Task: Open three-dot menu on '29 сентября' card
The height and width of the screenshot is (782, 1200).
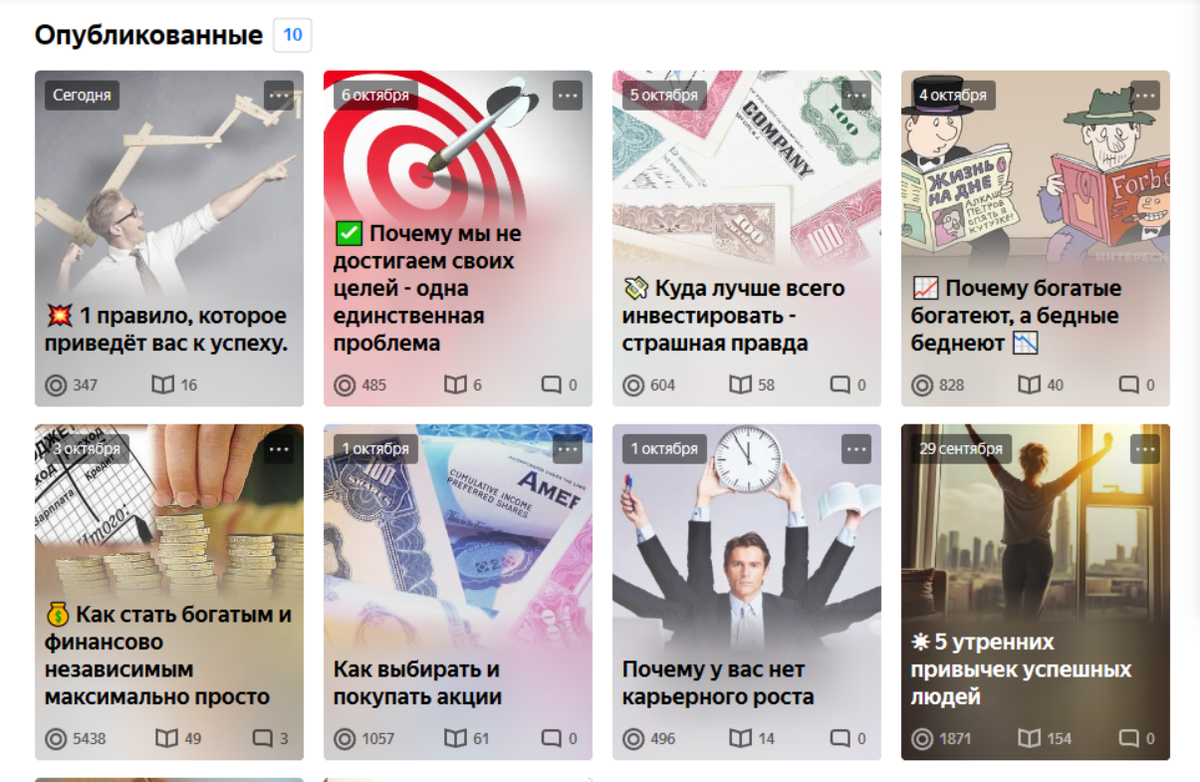Action: click(x=1146, y=449)
